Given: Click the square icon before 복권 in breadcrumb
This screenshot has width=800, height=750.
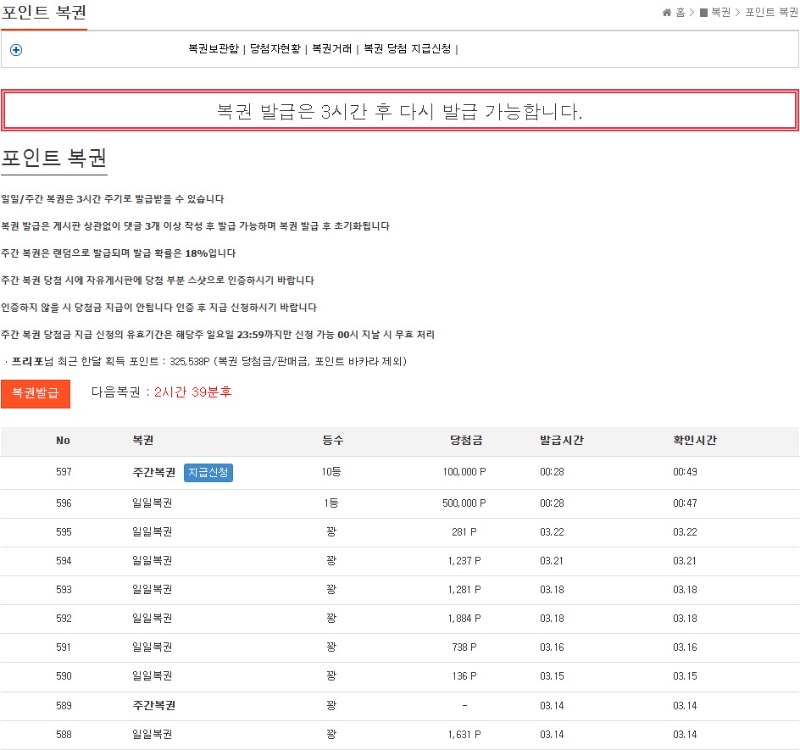Looking at the screenshot, I should coord(703,12).
